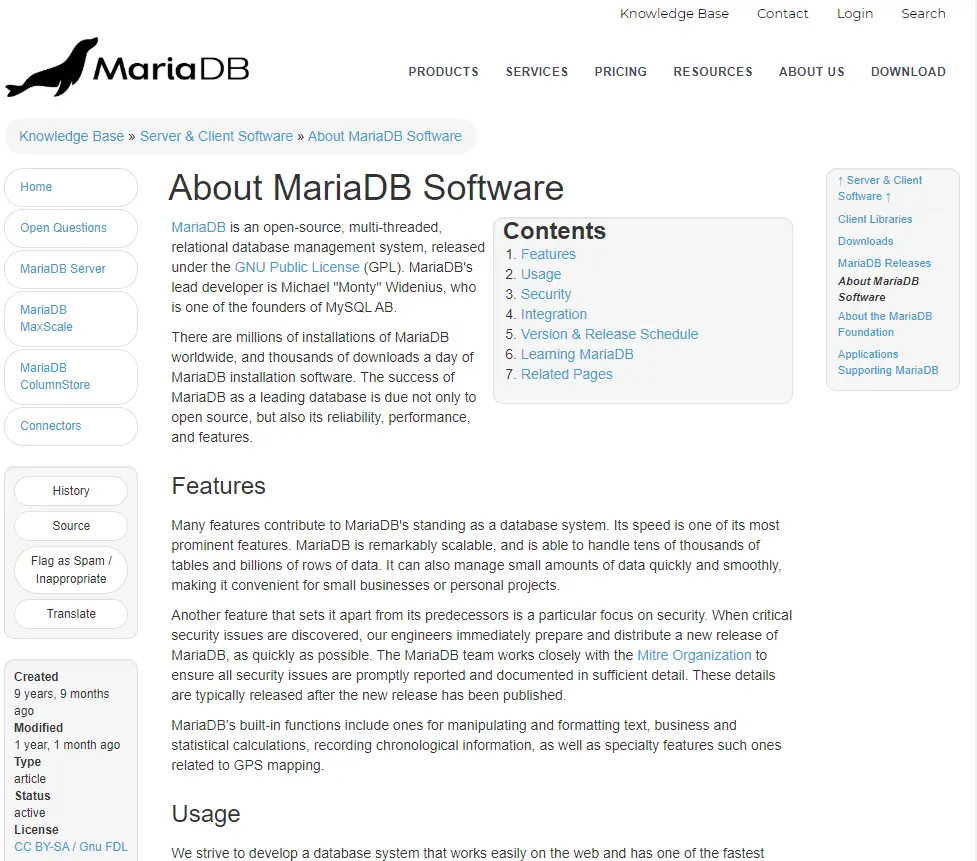977x861 pixels.
Task: Select MariaDB MaxScale in sidebar
Action: click(71, 318)
